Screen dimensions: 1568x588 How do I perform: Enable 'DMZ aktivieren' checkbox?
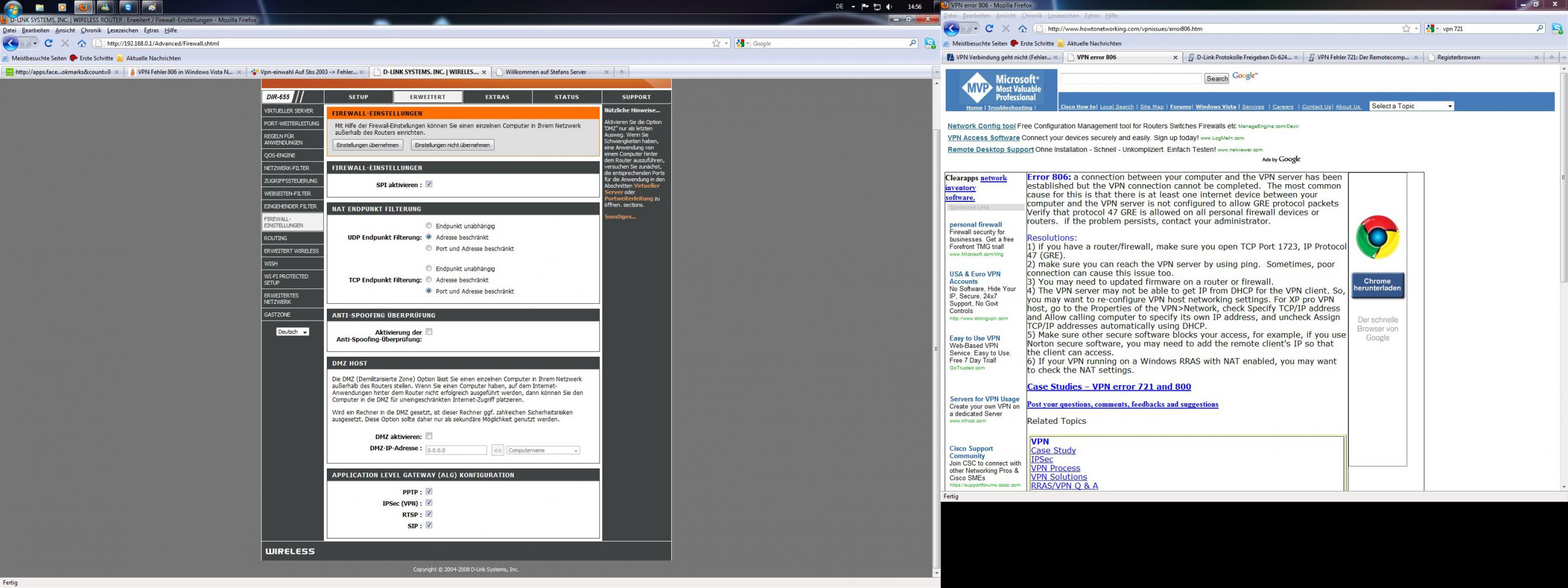click(429, 436)
